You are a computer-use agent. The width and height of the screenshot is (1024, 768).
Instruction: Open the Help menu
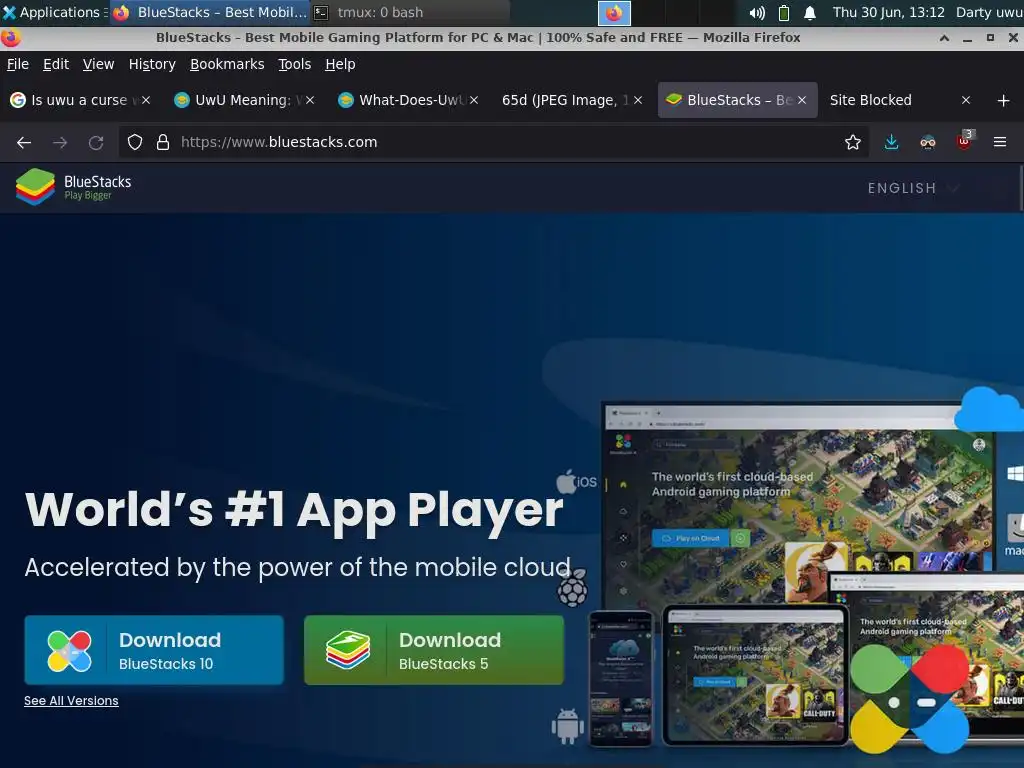coord(340,64)
